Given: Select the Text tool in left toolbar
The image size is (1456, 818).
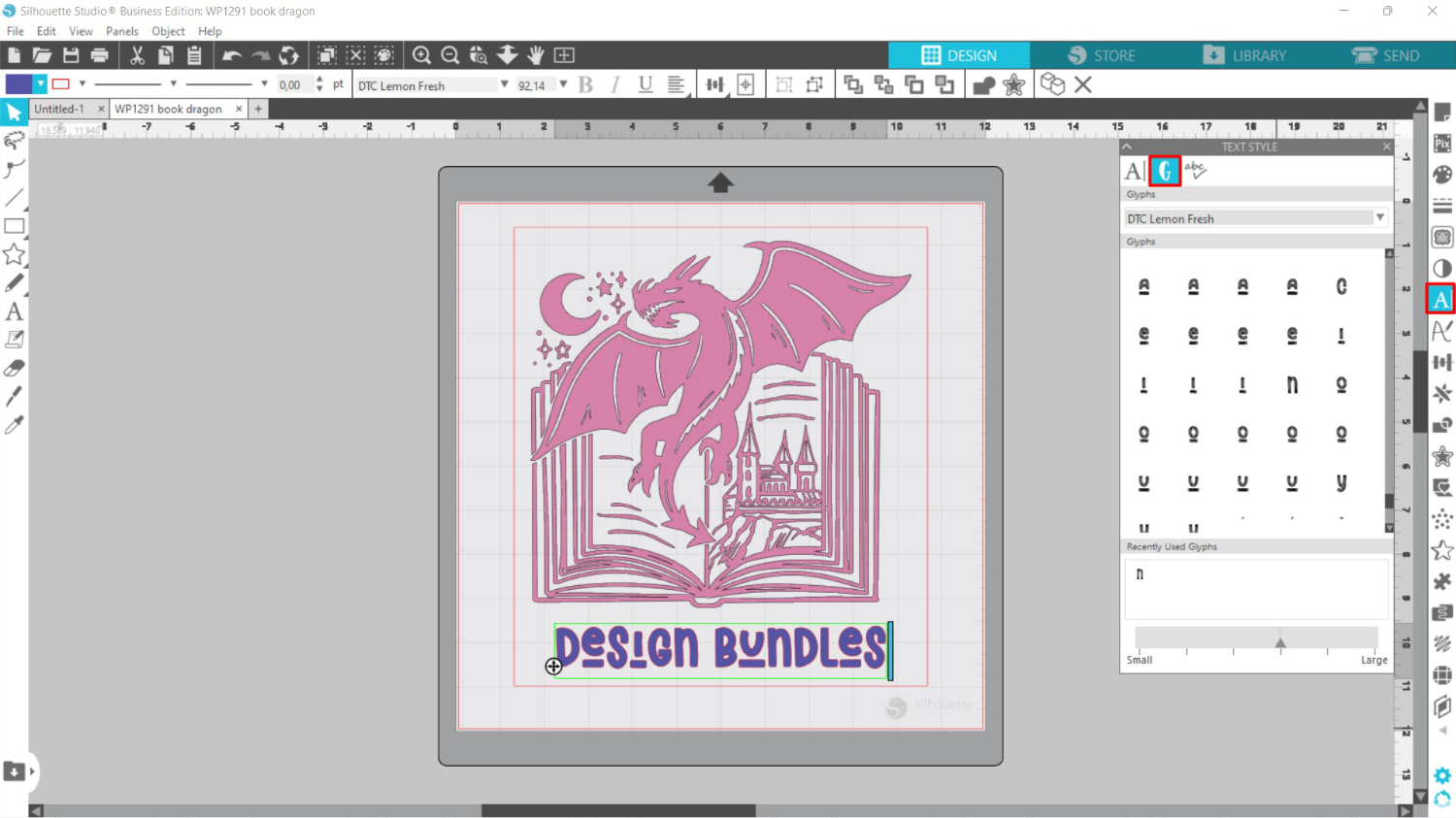Looking at the screenshot, I should click(14, 311).
